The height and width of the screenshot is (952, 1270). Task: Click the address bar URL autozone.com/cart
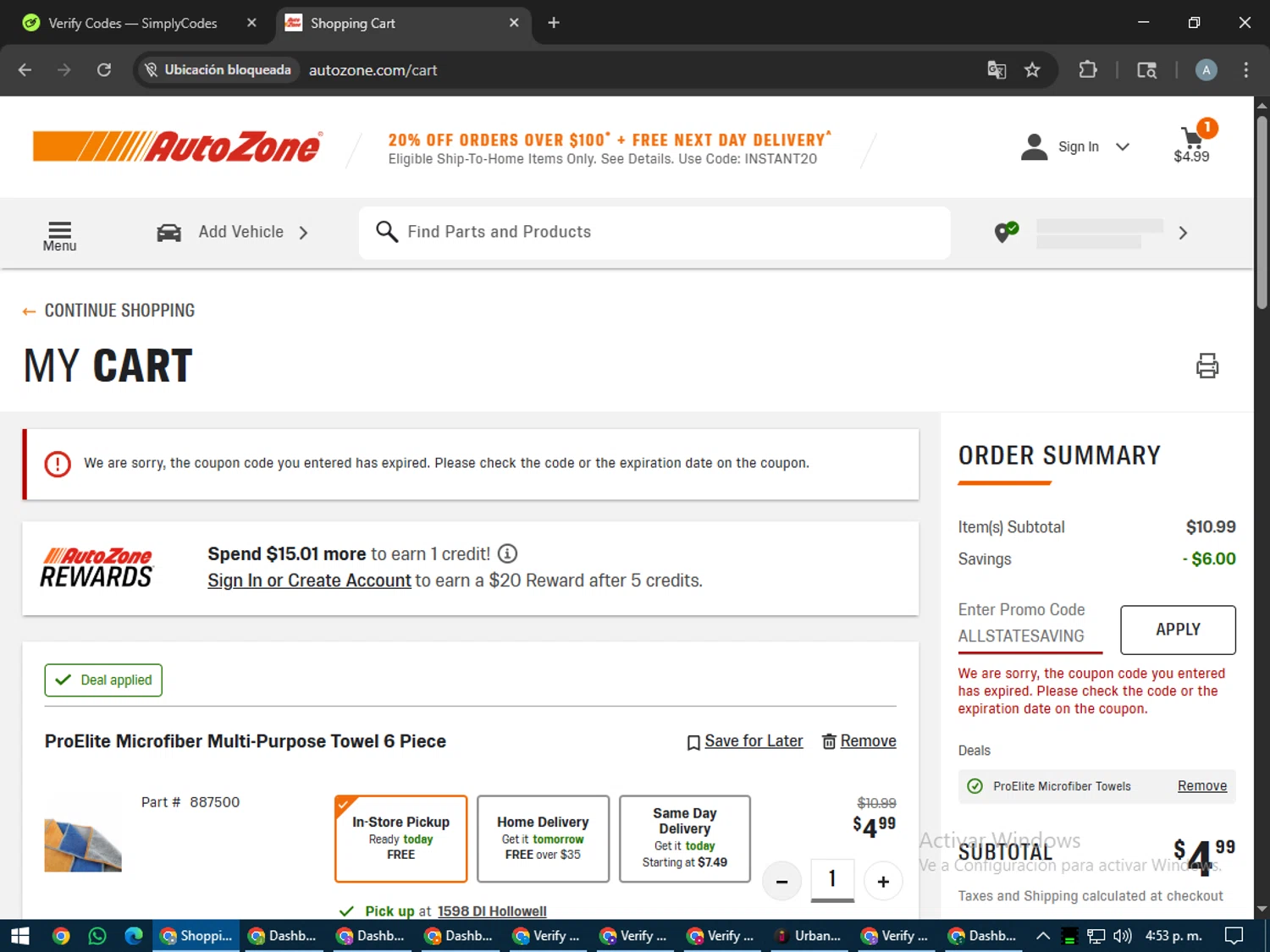point(373,70)
